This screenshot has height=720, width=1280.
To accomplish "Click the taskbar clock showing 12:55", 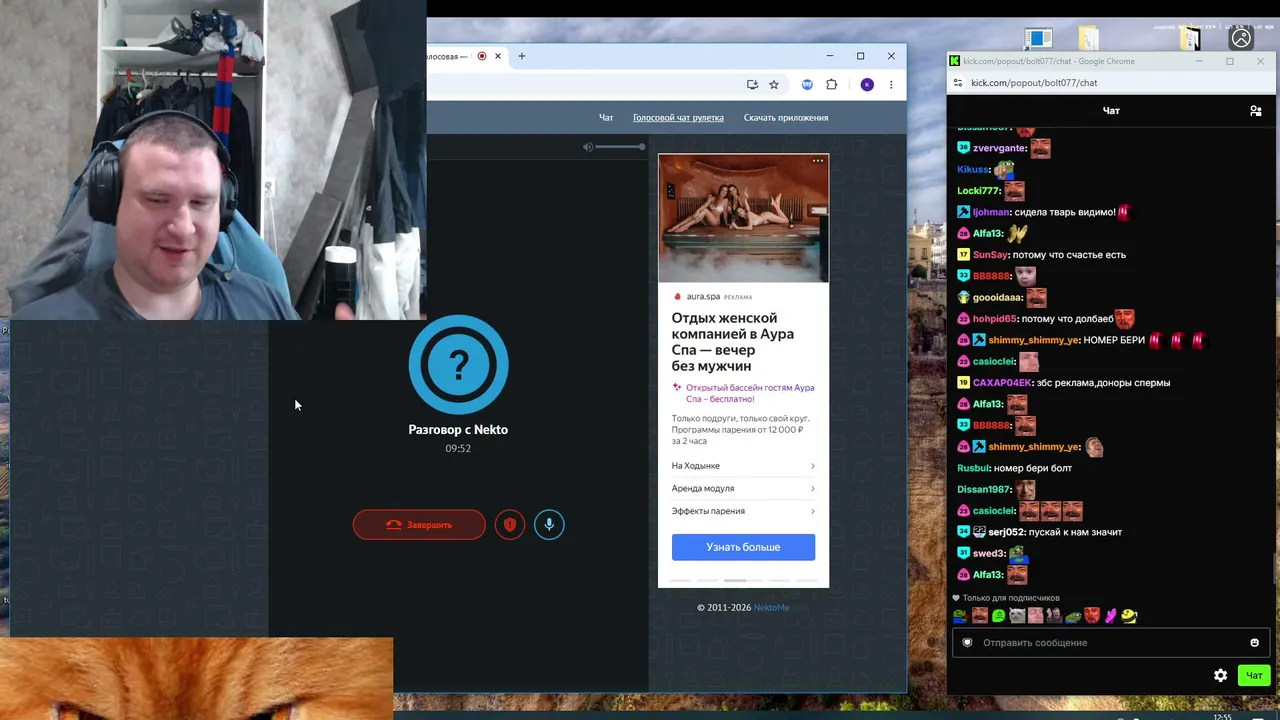I will pos(1222,716).
